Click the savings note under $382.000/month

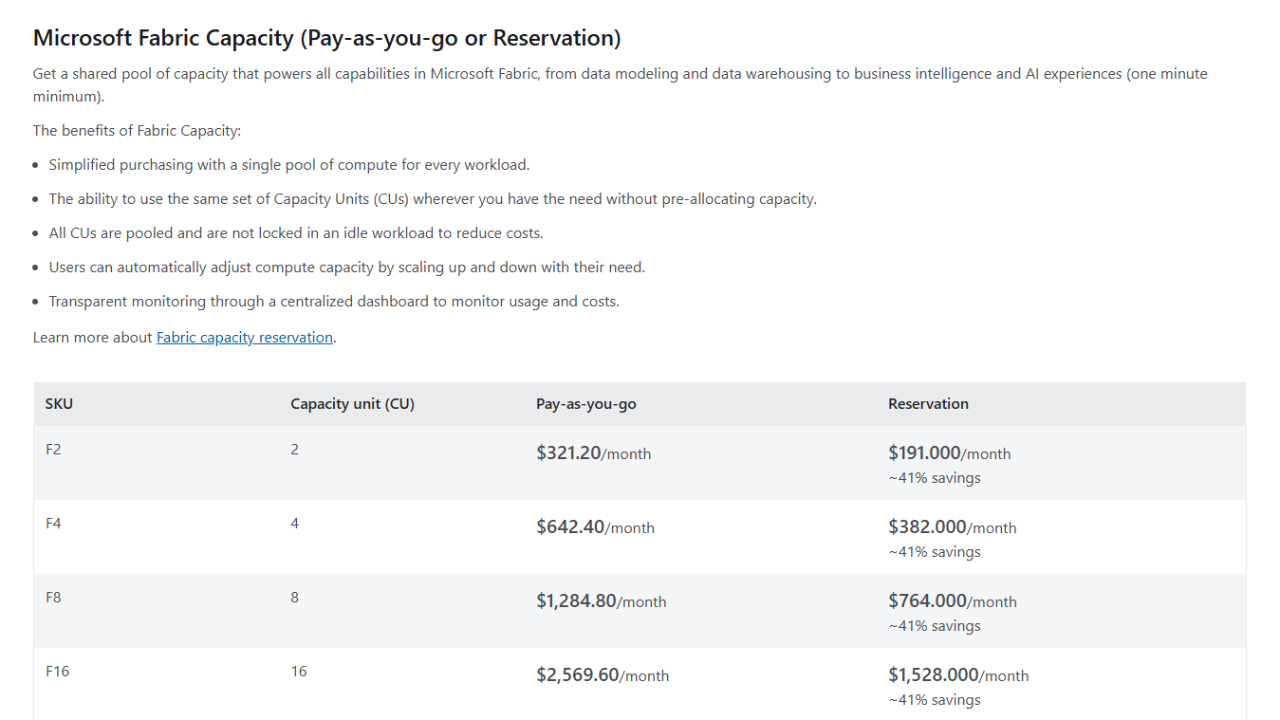click(x=934, y=552)
